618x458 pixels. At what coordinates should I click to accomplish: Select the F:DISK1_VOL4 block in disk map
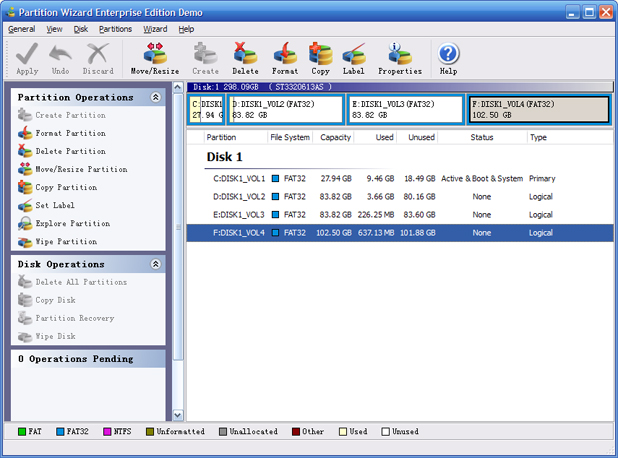[539, 110]
